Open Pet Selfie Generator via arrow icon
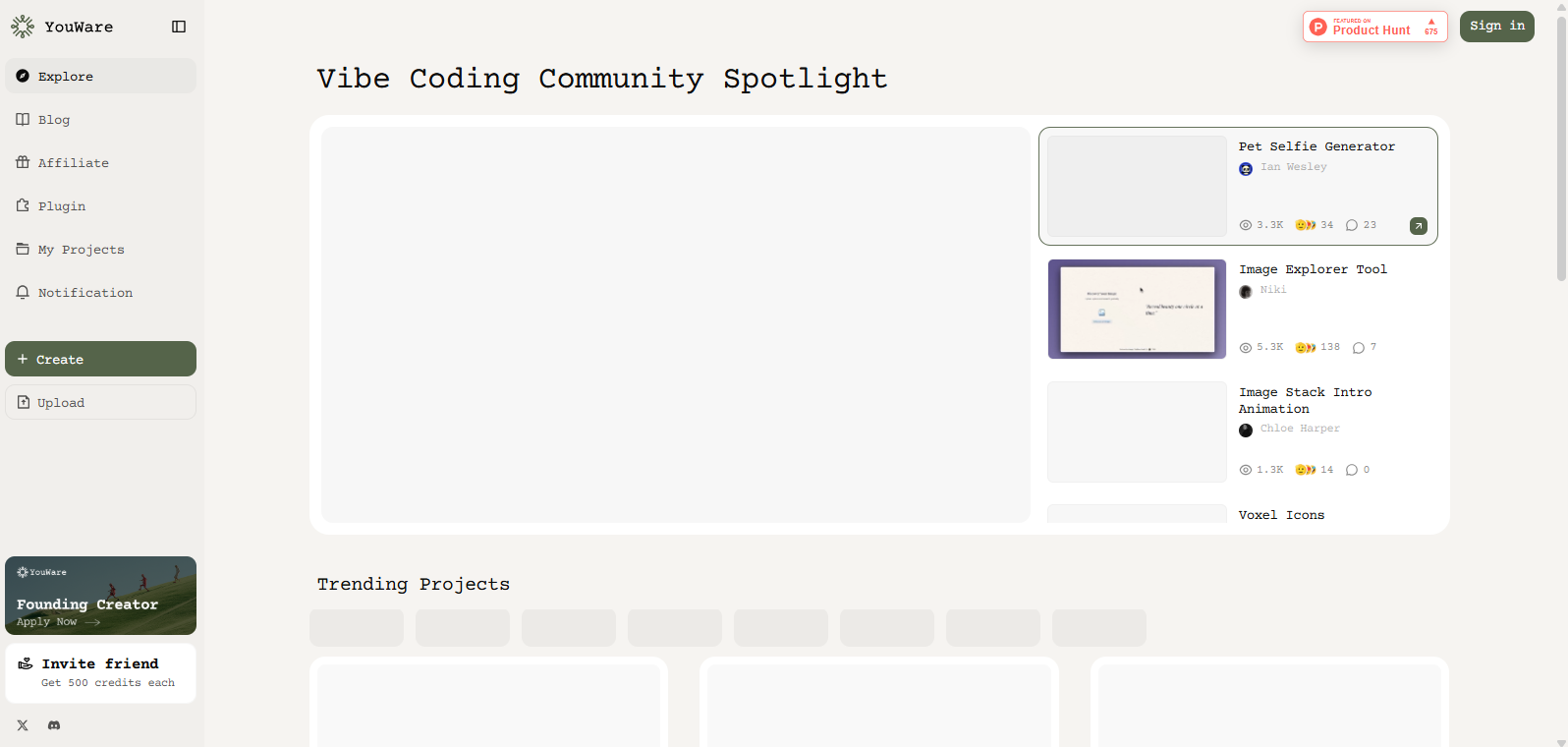 coord(1419,226)
